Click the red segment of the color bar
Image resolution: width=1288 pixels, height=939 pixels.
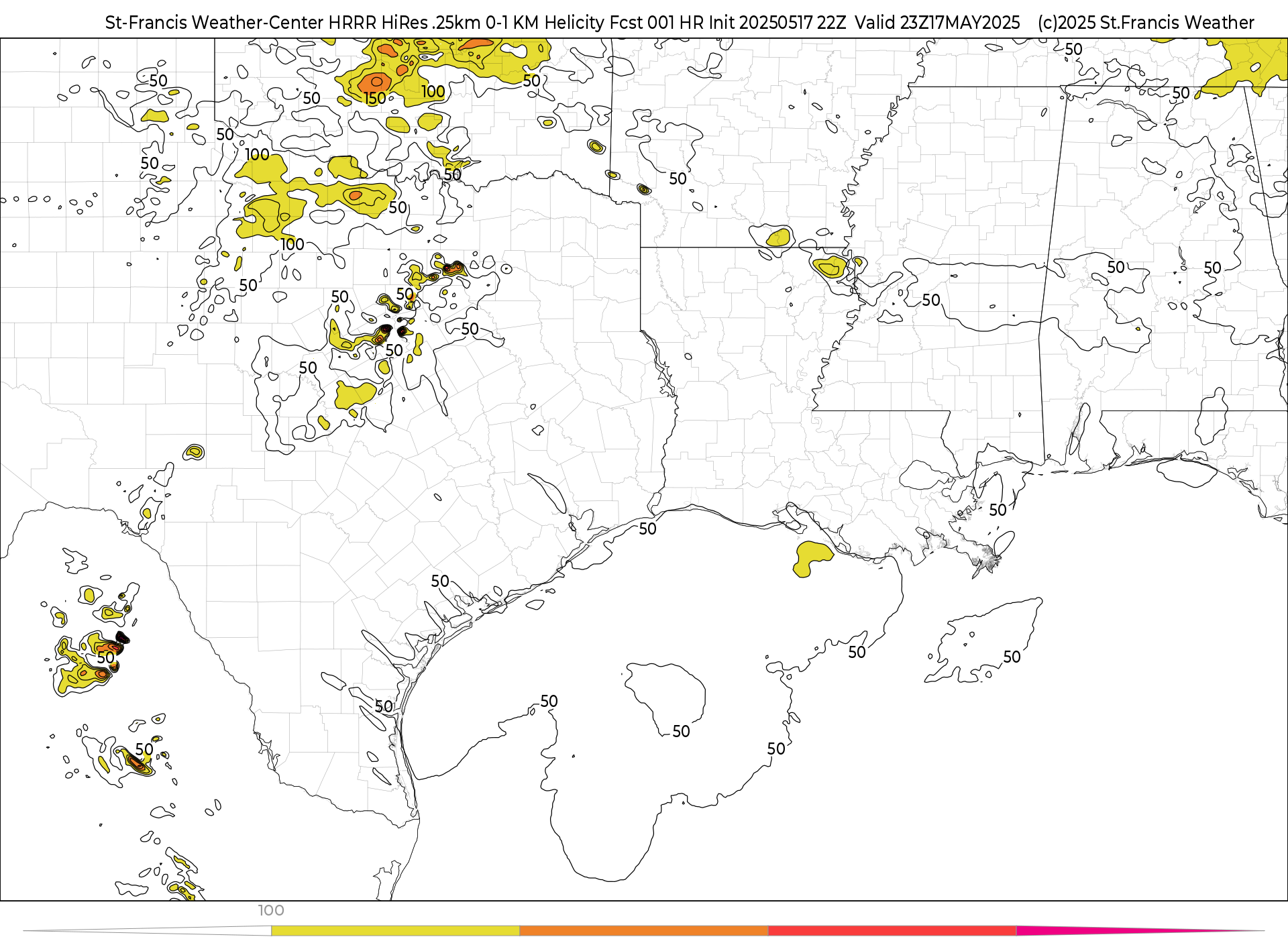click(892, 931)
